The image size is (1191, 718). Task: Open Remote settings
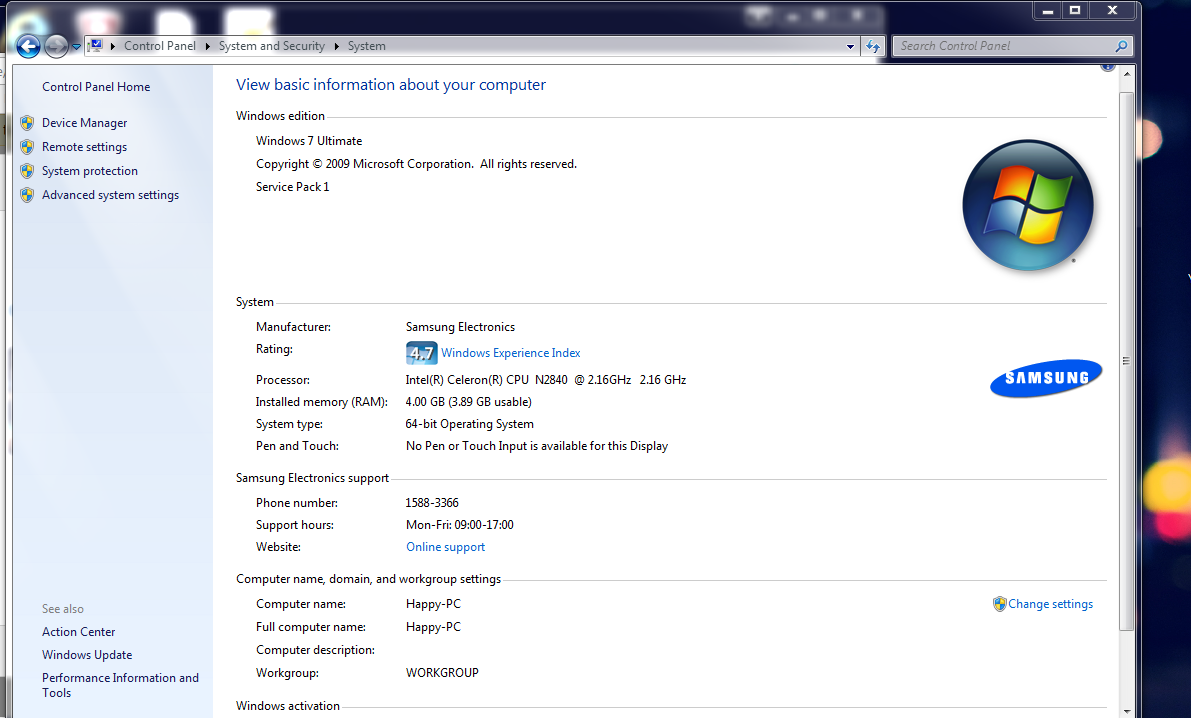(x=84, y=147)
